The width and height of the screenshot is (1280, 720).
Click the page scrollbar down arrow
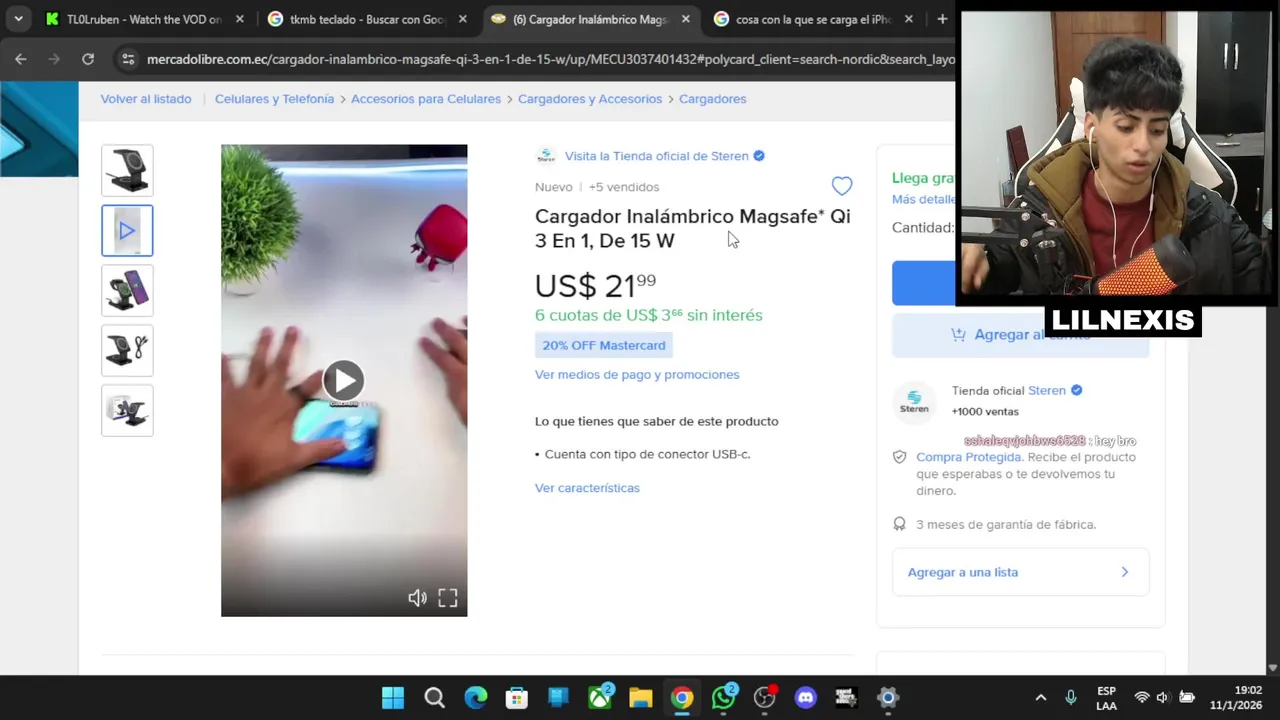1272,667
